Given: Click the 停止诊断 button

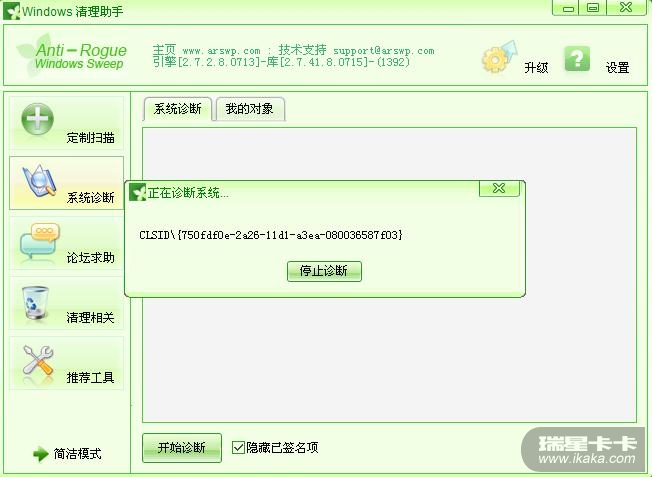Looking at the screenshot, I should (x=324, y=271).
